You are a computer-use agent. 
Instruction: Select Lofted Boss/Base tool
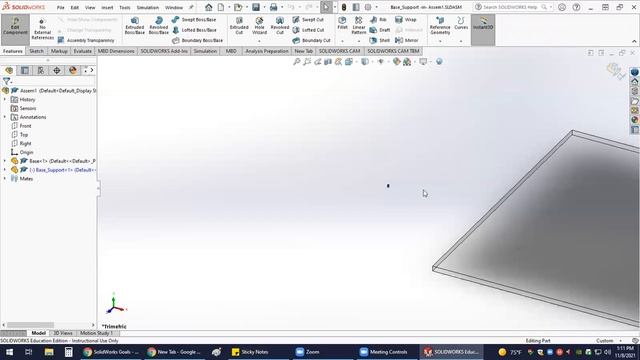194,30
